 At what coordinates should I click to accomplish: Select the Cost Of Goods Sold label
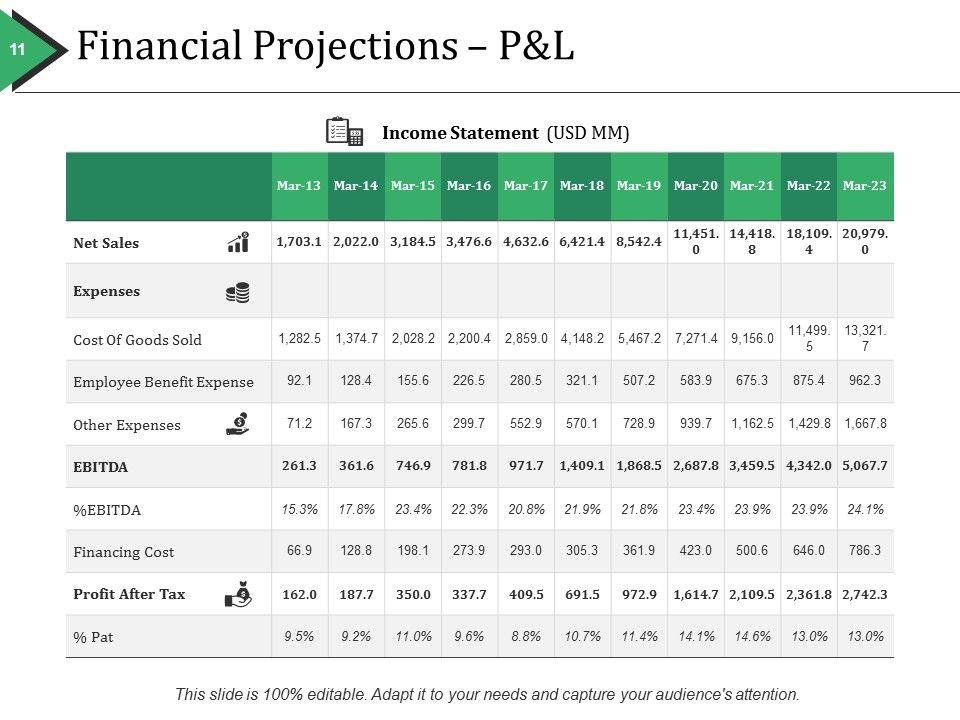pos(137,340)
